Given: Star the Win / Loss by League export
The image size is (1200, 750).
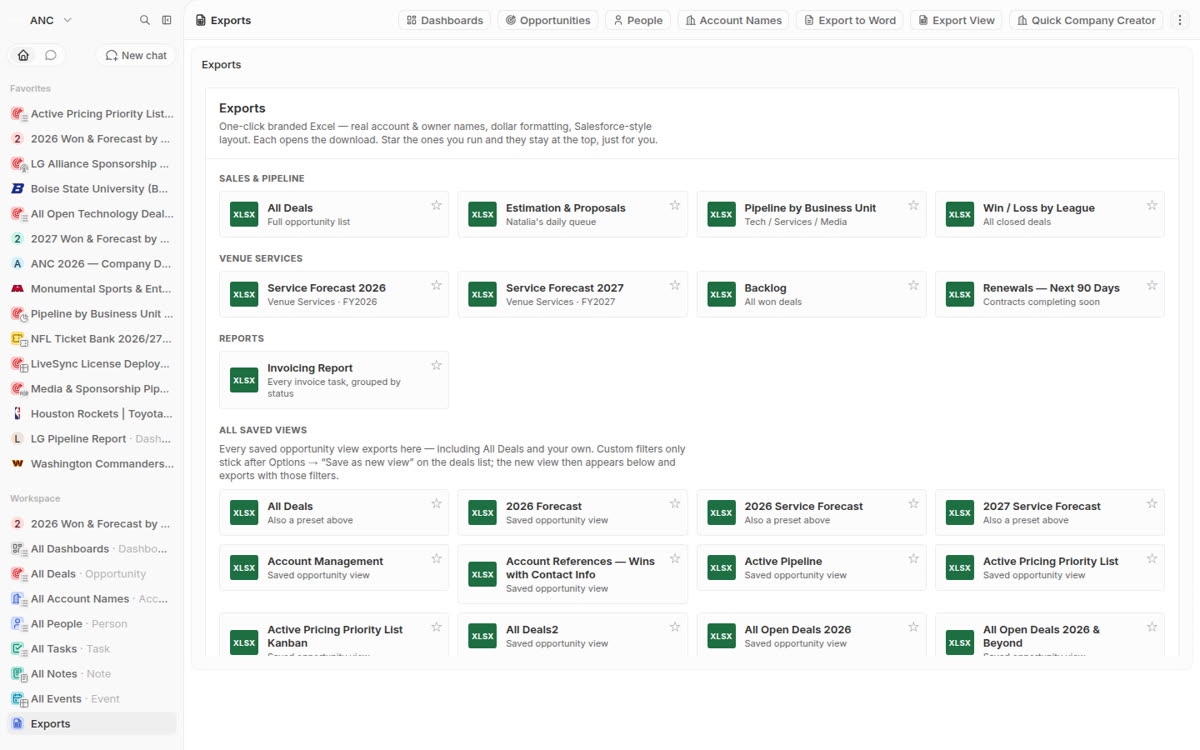Looking at the screenshot, I should click(x=1152, y=205).
